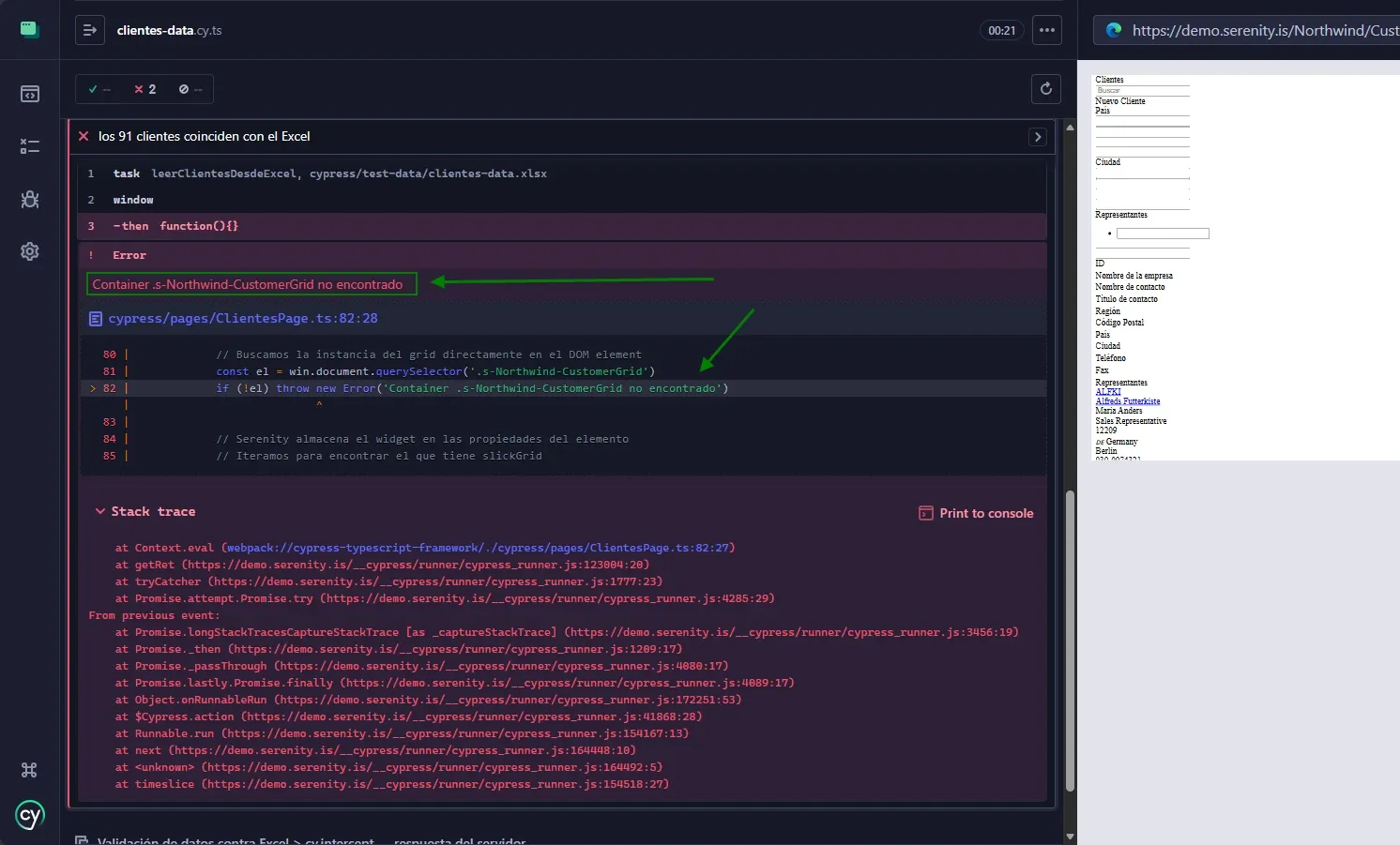Click 'Título de contacto' column header in the preview
Screen dimensions: 1400x845
coord(1126,299)
